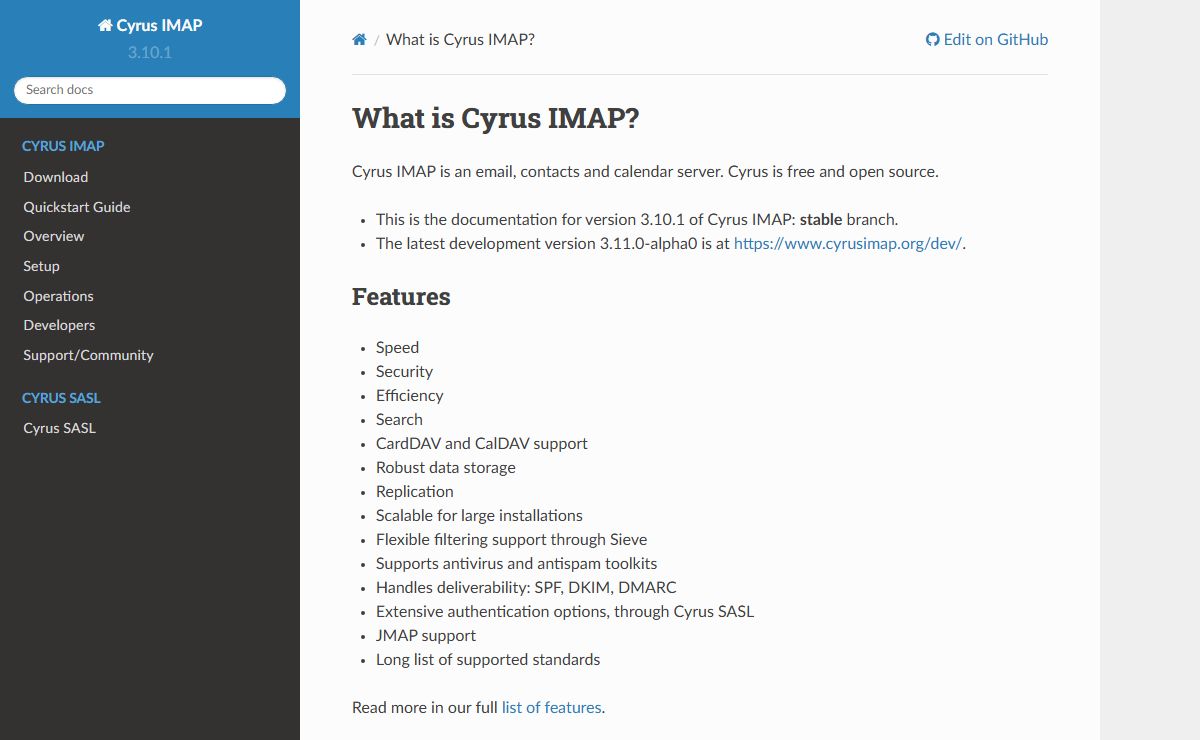Open Operations sidebar entry
This screenshot has height=740, width=1200.
59,296
